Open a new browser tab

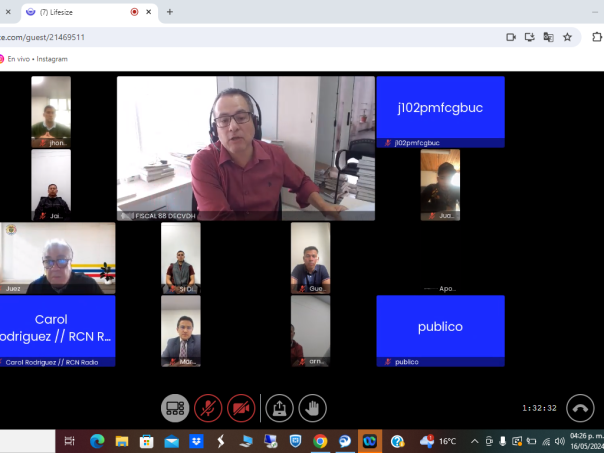tap(169, 12)
